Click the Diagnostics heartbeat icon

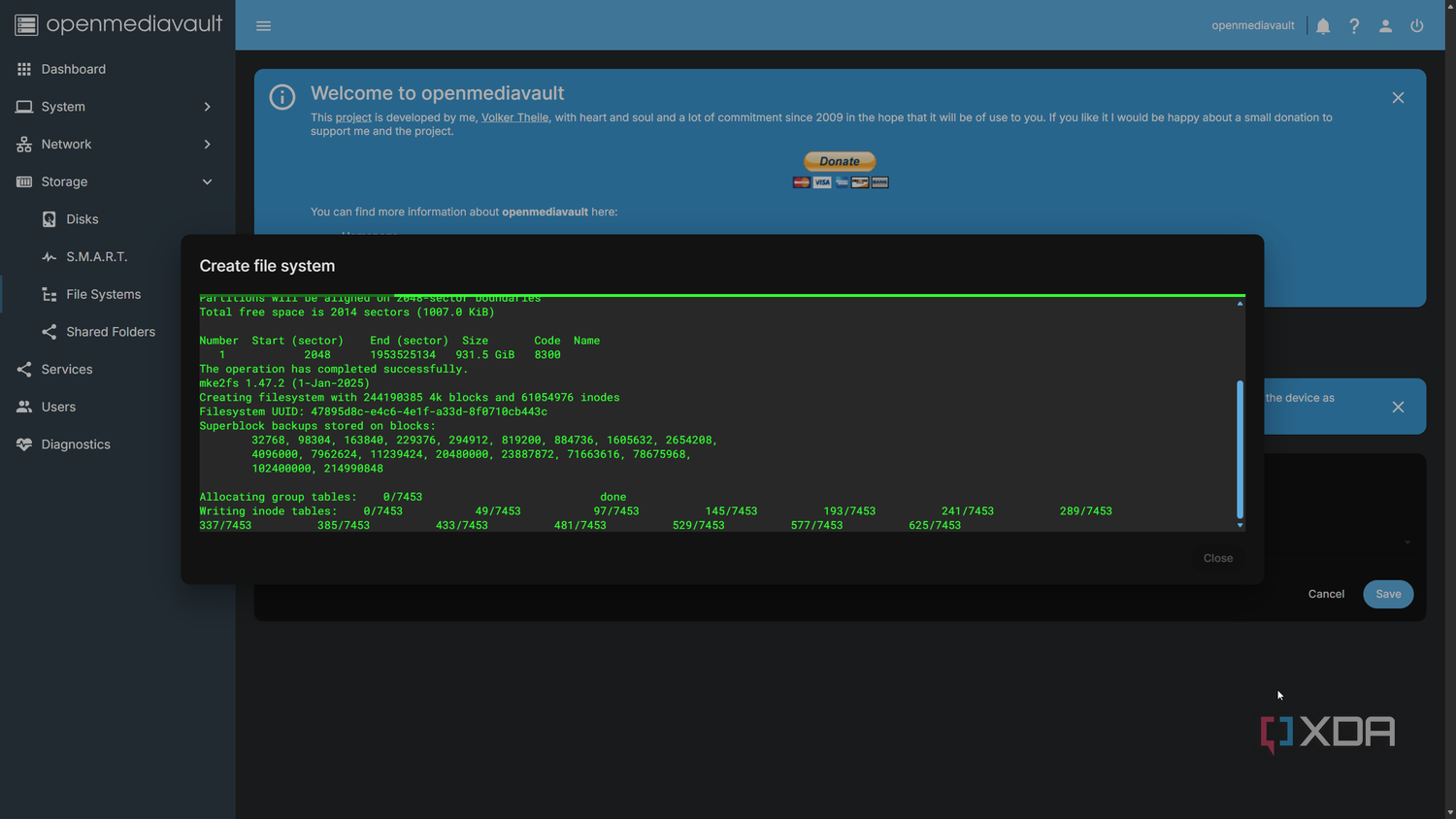[x=24, y=444]
